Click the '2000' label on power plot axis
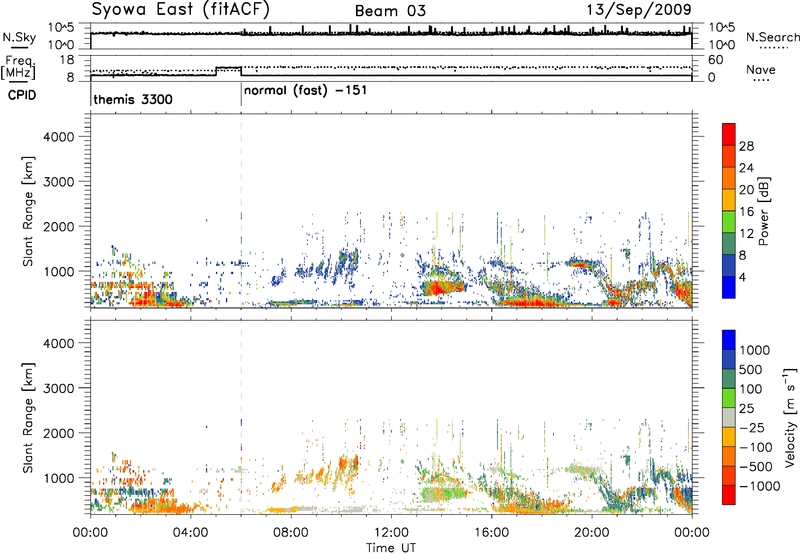The height and width of the screenshot is (554, 800). coord(58,226)
